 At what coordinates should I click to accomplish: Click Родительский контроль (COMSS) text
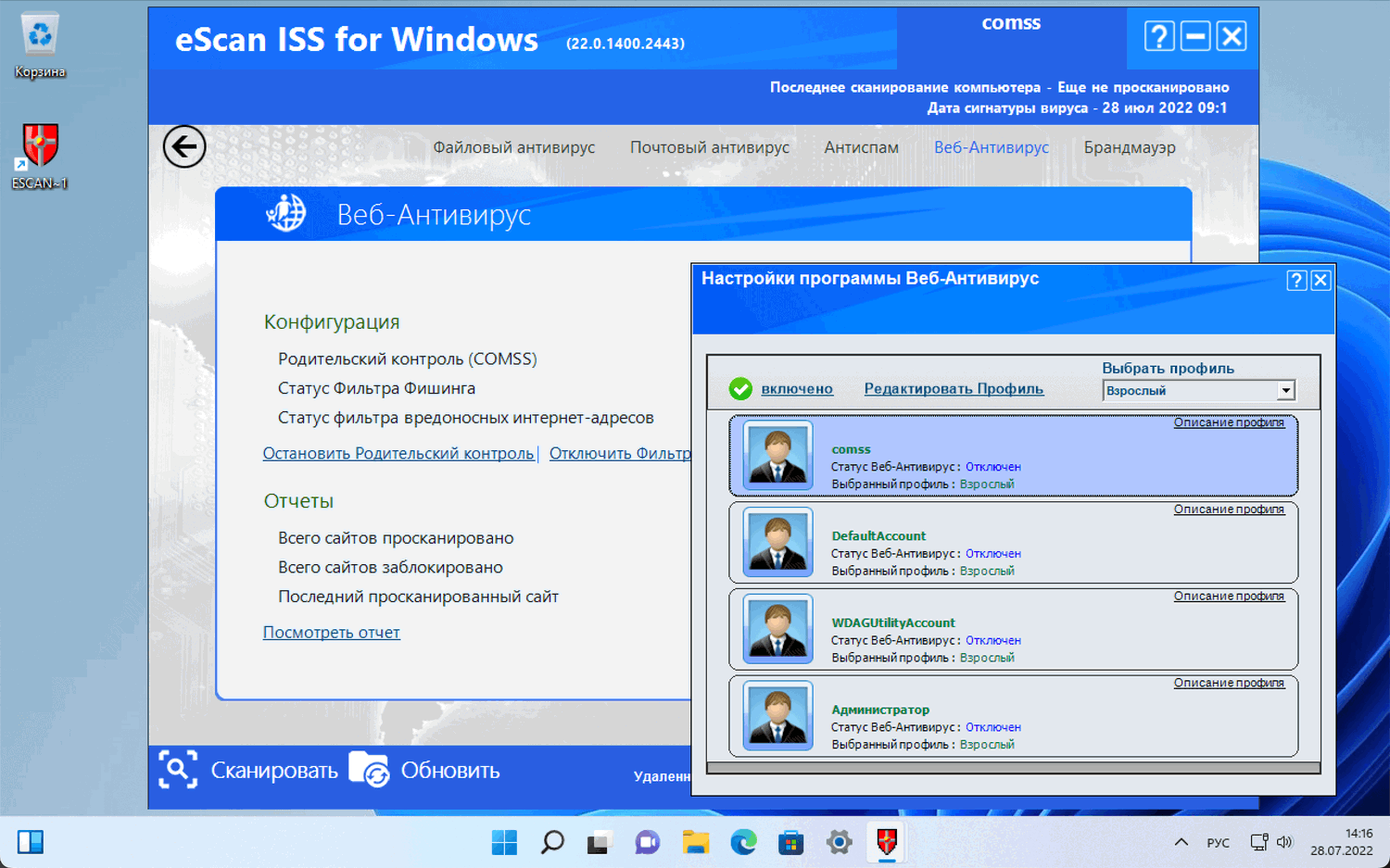point(408,359)
